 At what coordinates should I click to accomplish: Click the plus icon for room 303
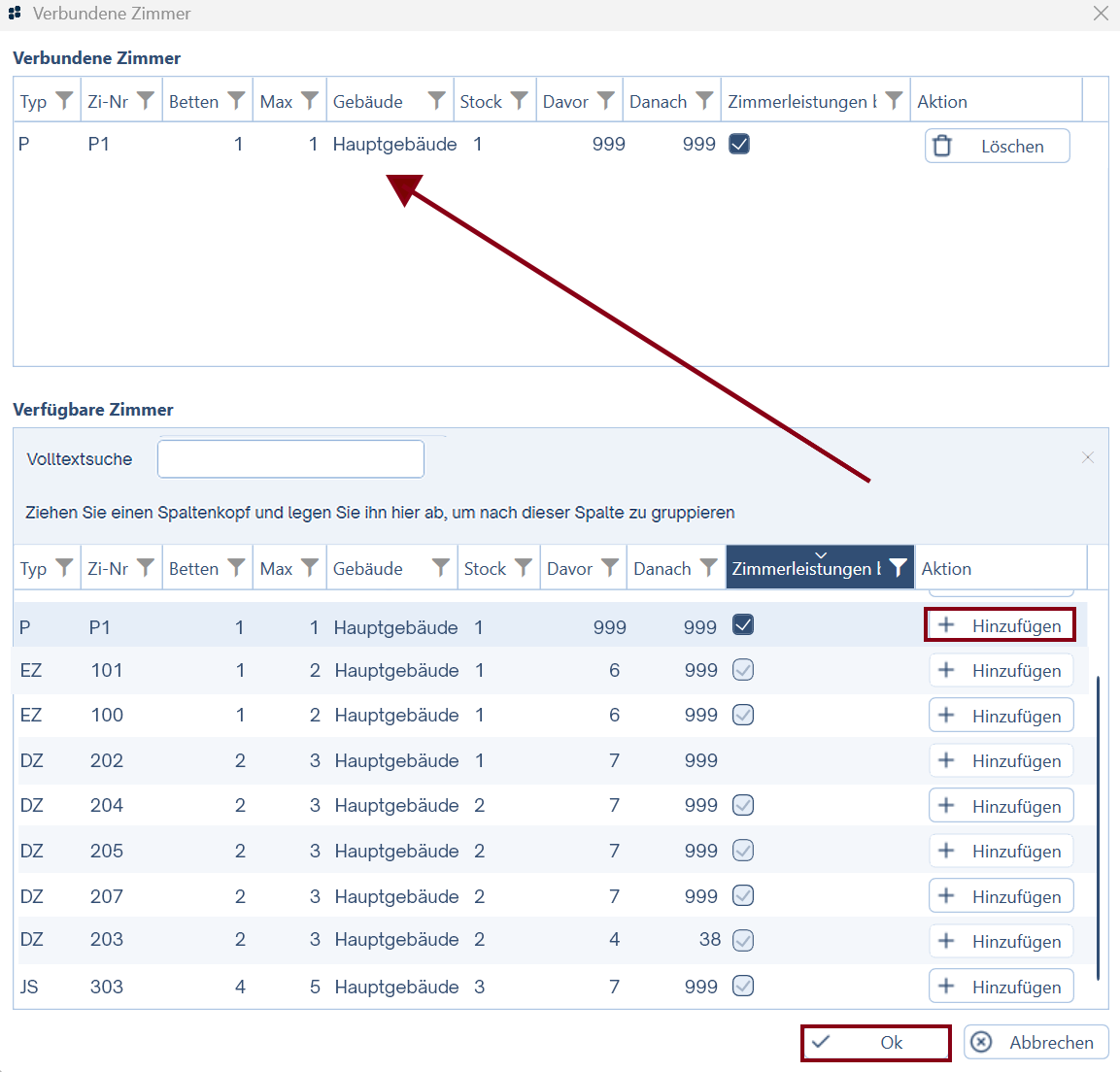[946, 987]
